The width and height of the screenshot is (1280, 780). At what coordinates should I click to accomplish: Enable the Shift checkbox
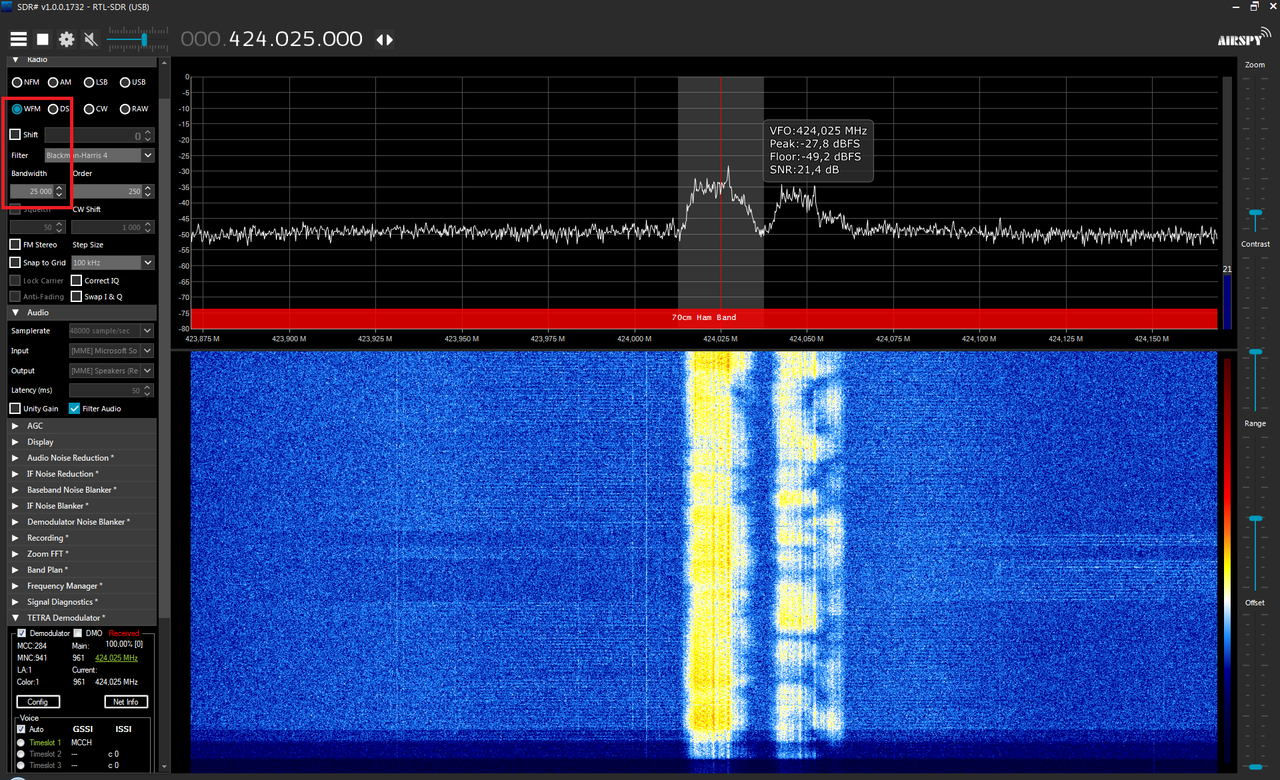click(15, 134)
